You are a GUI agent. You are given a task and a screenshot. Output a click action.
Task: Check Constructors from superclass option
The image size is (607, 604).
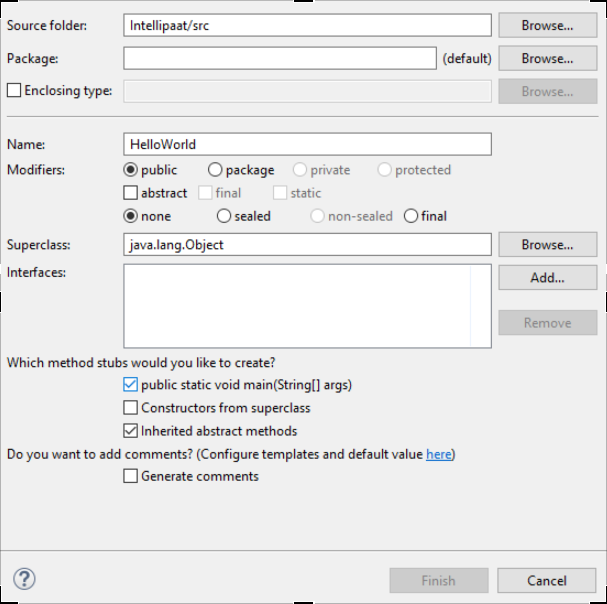click(130, 408)
